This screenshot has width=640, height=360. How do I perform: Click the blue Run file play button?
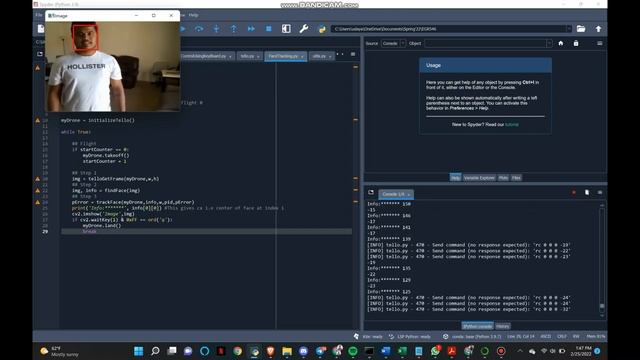183,29
